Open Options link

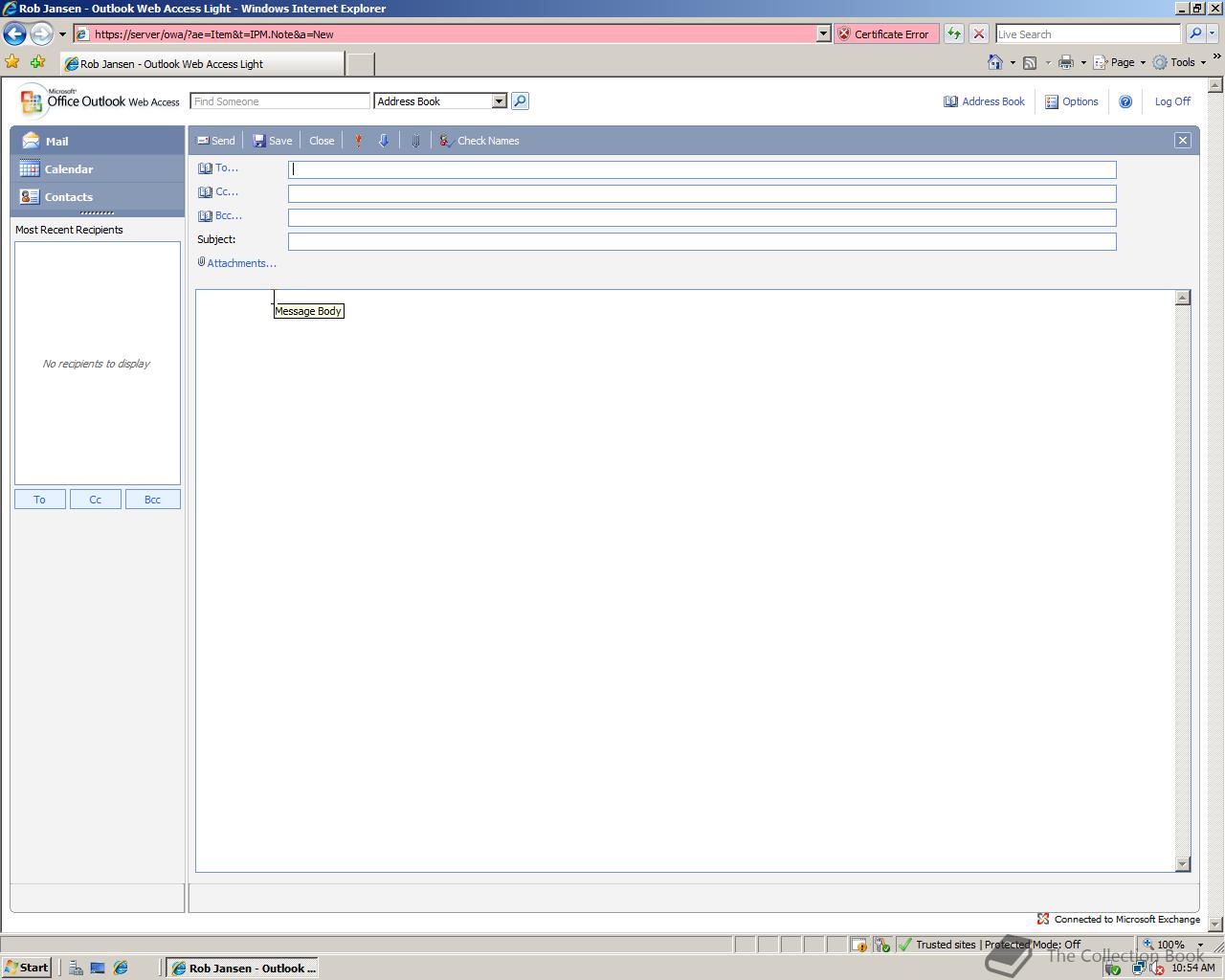(1072, 101)
